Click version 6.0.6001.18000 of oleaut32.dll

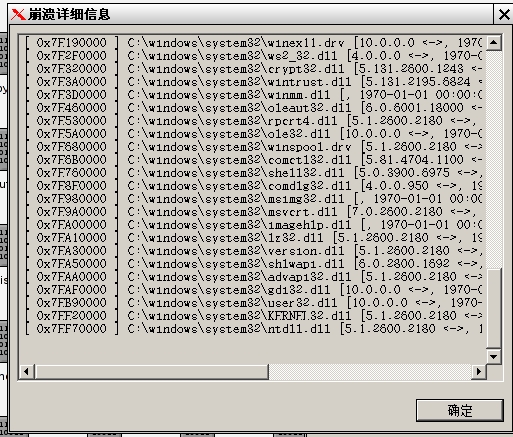tap(415, 108)
